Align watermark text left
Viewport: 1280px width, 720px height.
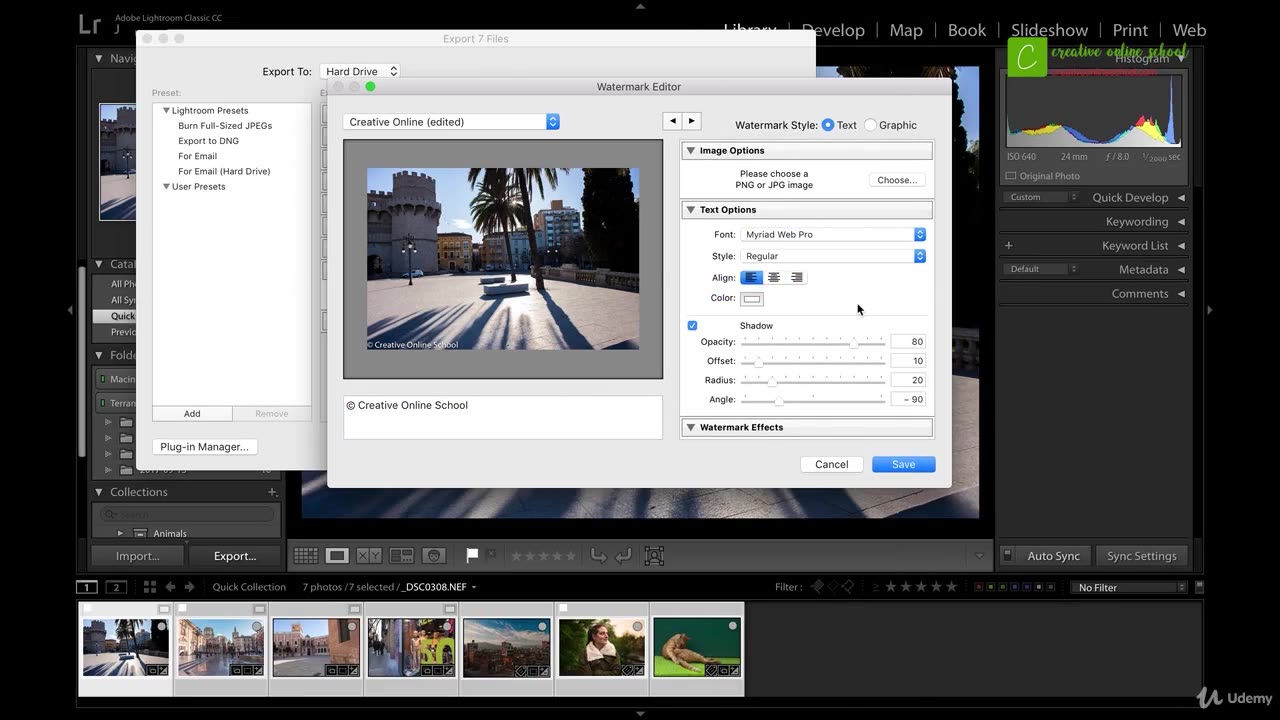tap(751, 277)
